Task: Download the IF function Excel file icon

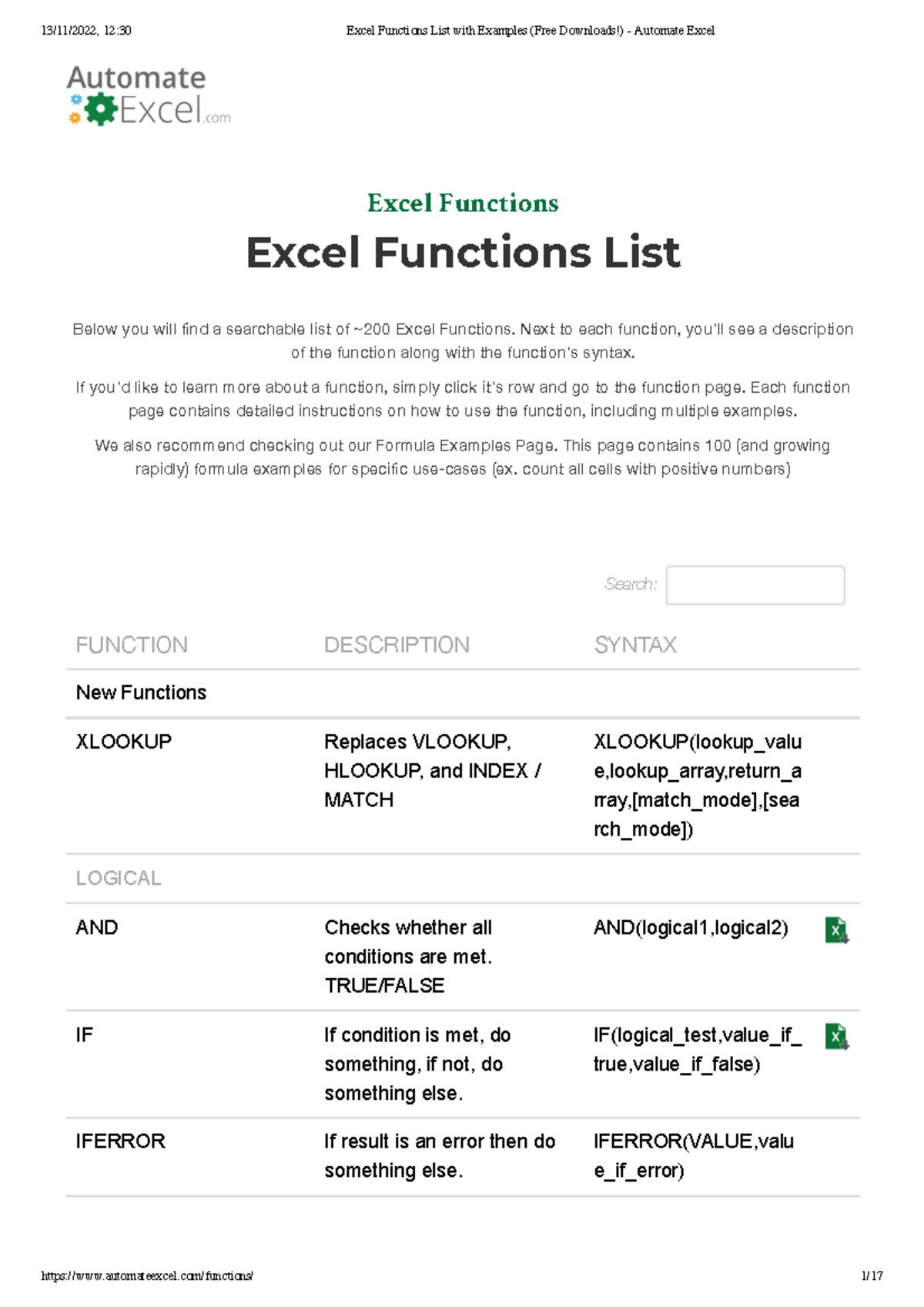Action: click(836, 1037)
